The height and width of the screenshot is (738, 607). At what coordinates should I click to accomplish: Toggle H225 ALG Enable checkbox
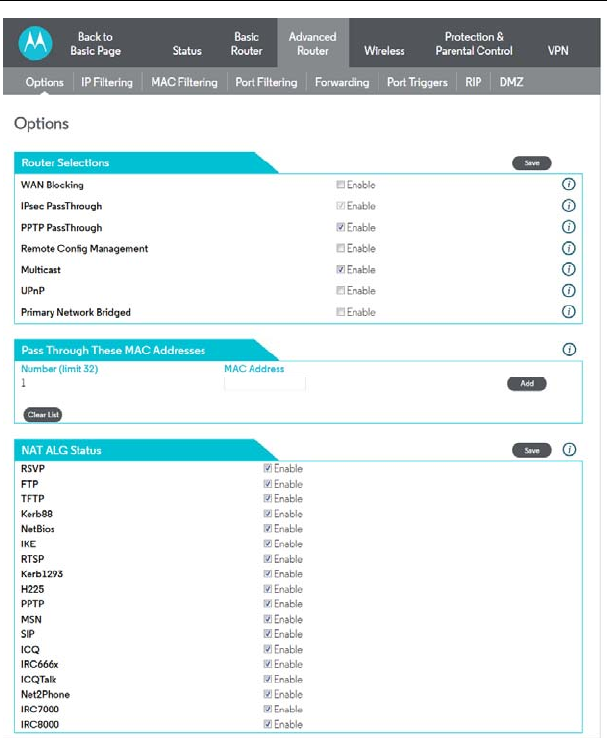pos(267,589)
